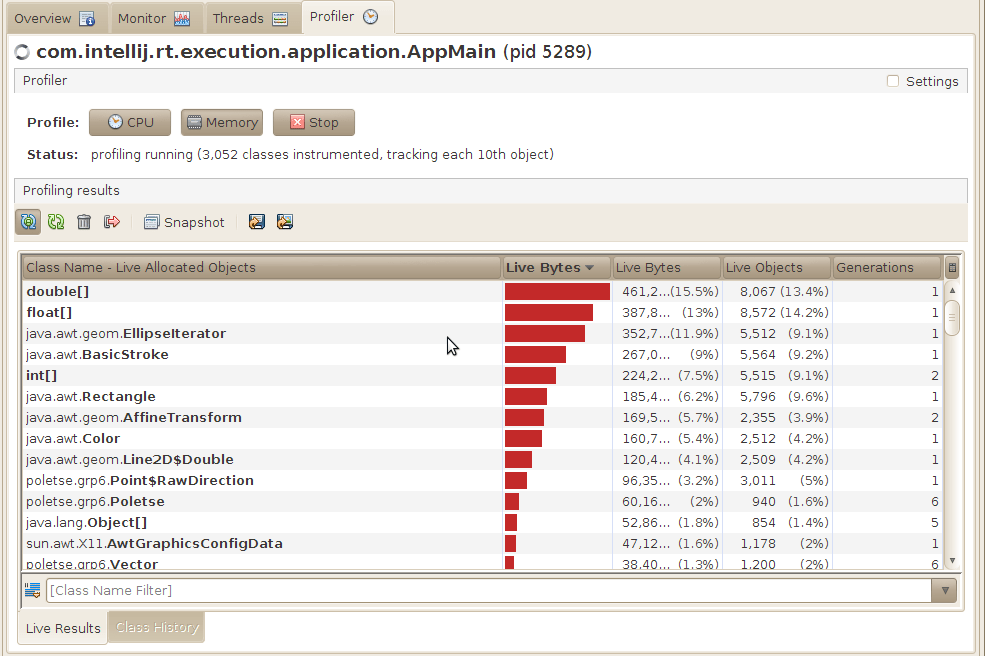Click the red bar for java.awt.BasicStroke

[x=536, y=354]
